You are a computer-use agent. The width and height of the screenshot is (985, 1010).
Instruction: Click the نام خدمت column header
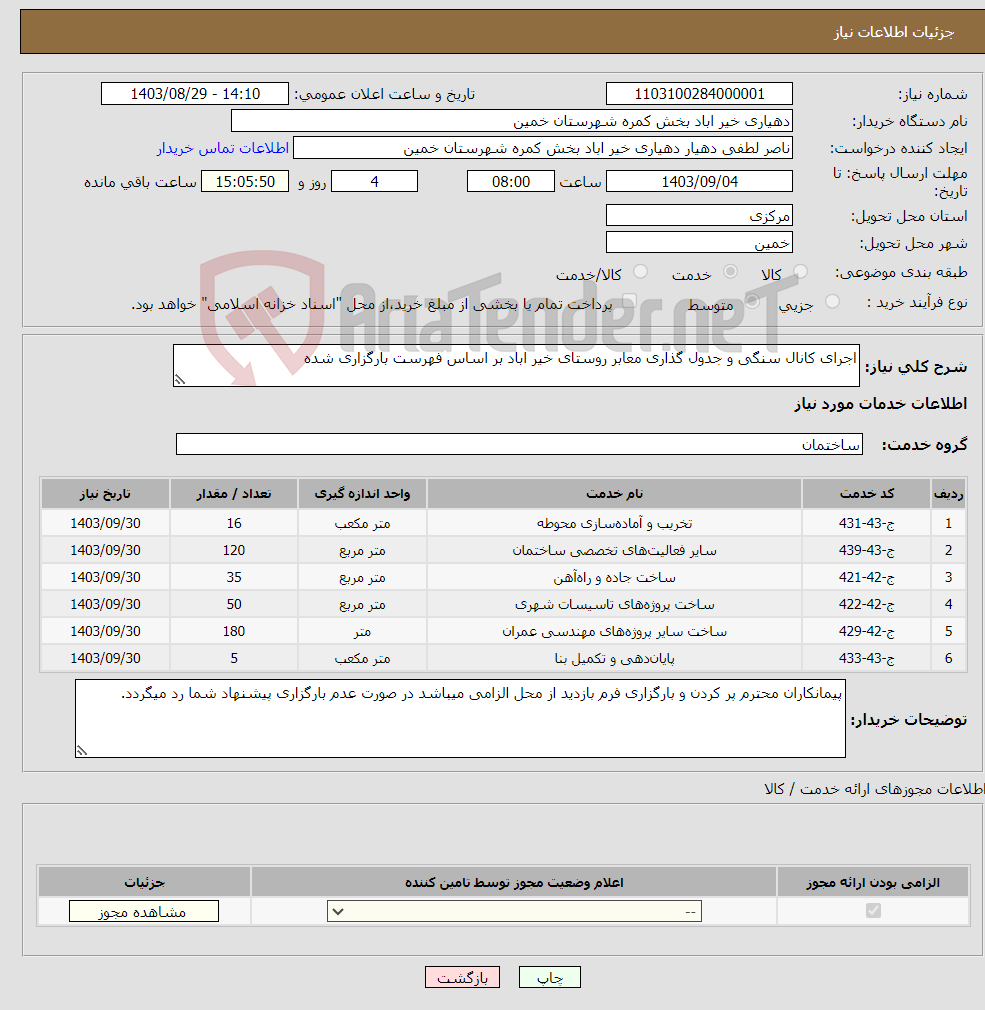tap(614, 493)
